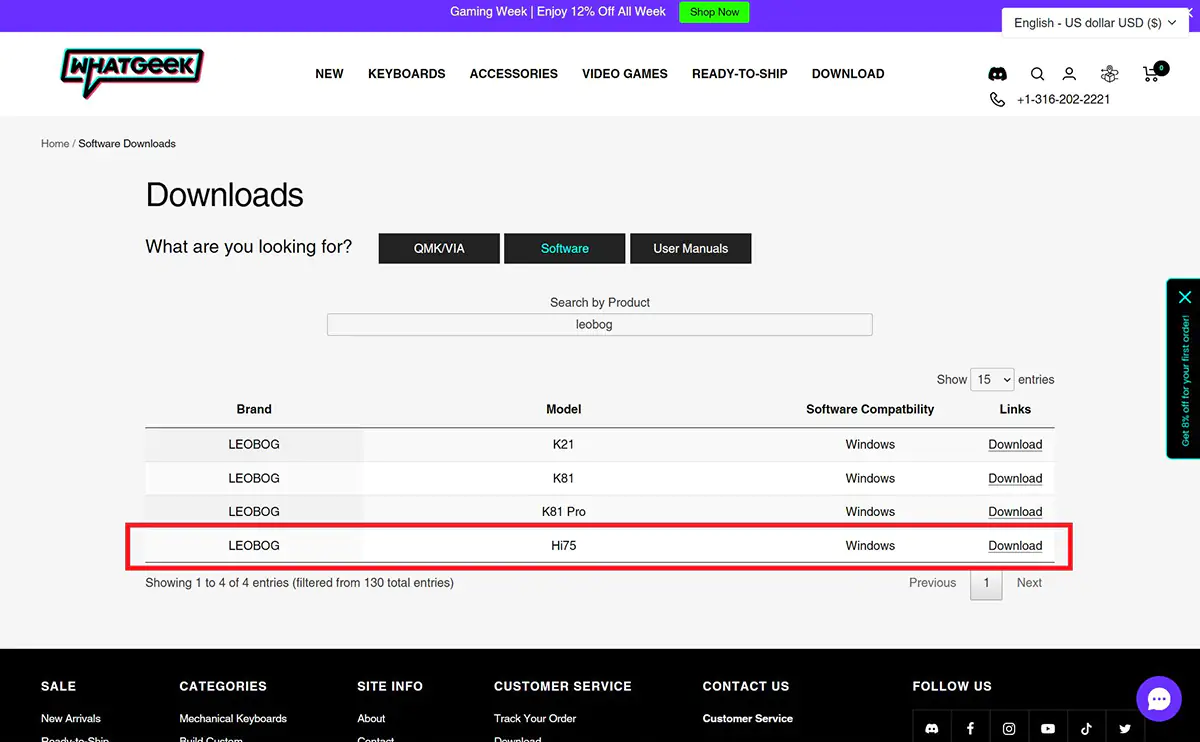Click Windows in the K21 row
This screenshot has height=742, width=1200.
[x=870, y=445]
